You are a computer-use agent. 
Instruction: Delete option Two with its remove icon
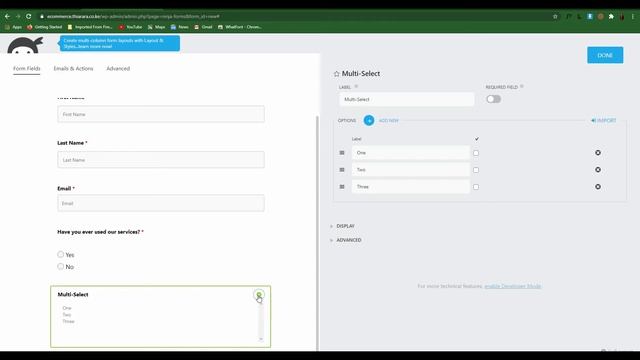pos(598,170)
